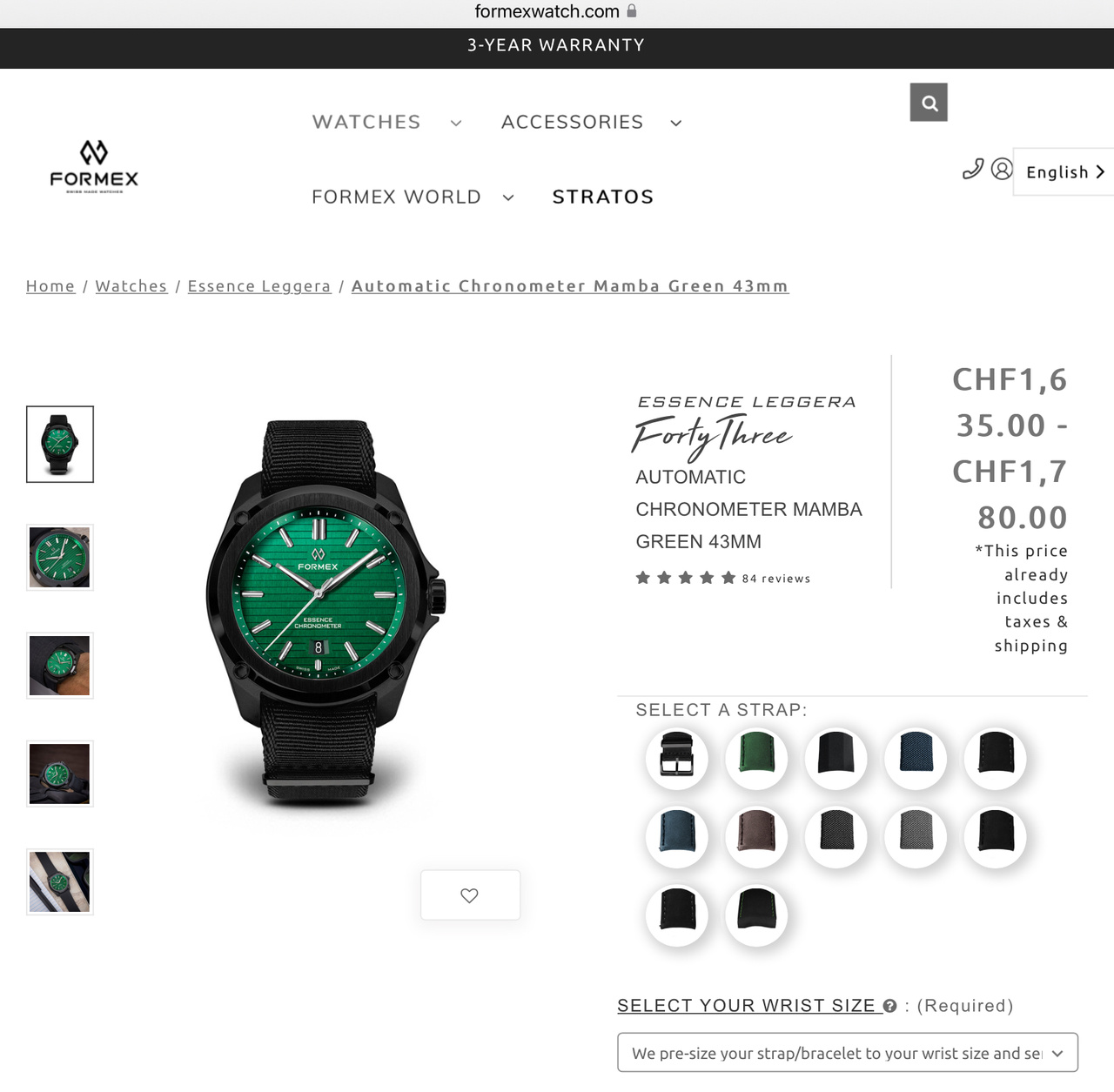Image resolution: width=1114 pixels, height=1092 pixels.
Task: Open the user account icon
Action: coord(1002,169)
